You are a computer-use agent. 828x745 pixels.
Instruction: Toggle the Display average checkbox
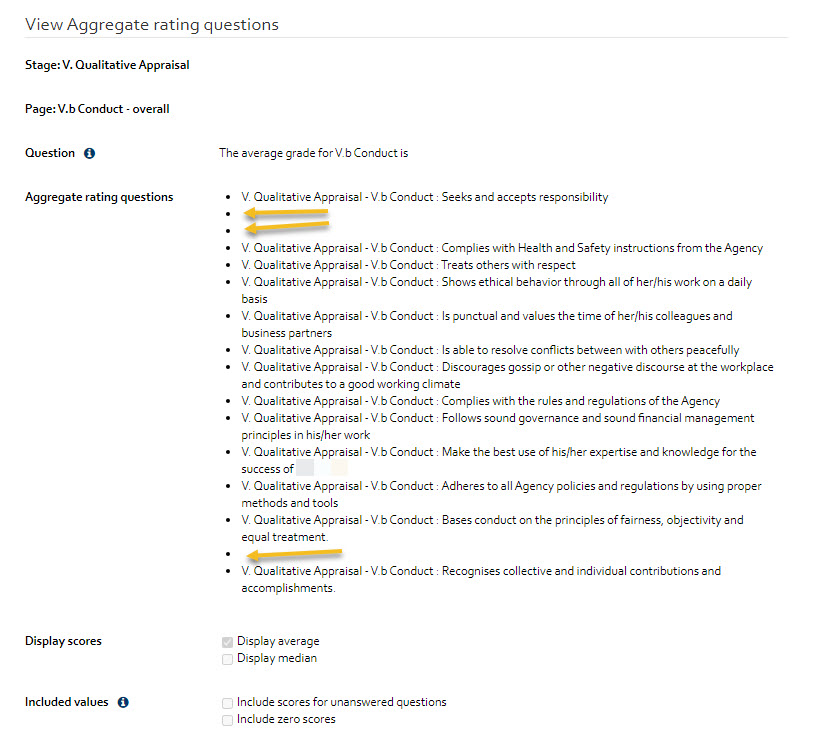pos(227,642)
